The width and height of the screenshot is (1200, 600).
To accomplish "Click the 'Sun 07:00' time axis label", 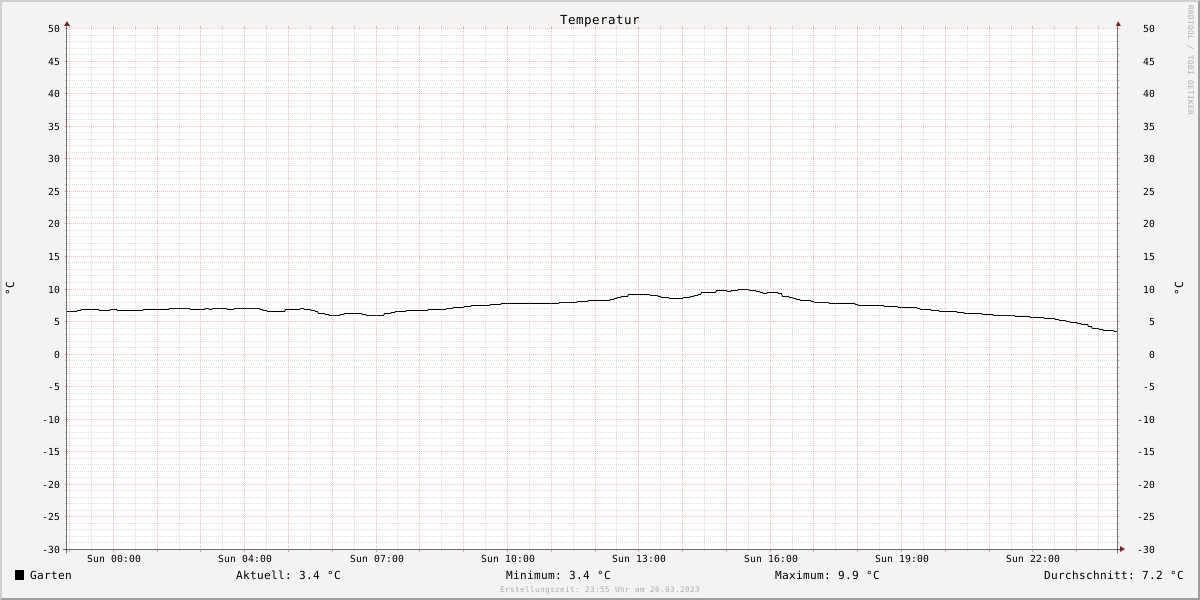I will (x=377, y=559).
